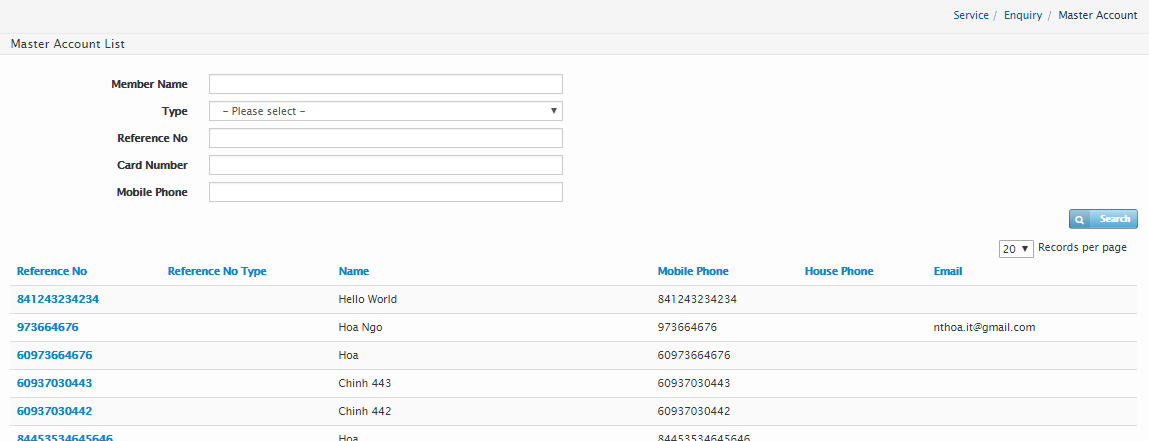
Task: Click Master Account in the breadcrumb
Action: point(1097,15)
